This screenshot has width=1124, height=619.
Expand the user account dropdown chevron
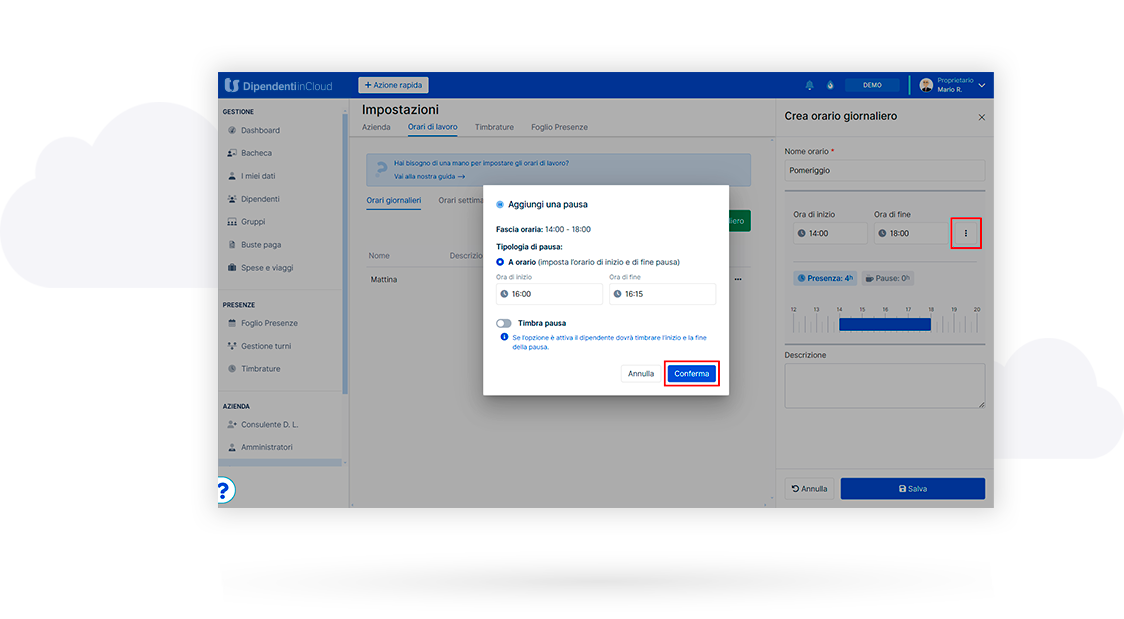click(981, 85)
